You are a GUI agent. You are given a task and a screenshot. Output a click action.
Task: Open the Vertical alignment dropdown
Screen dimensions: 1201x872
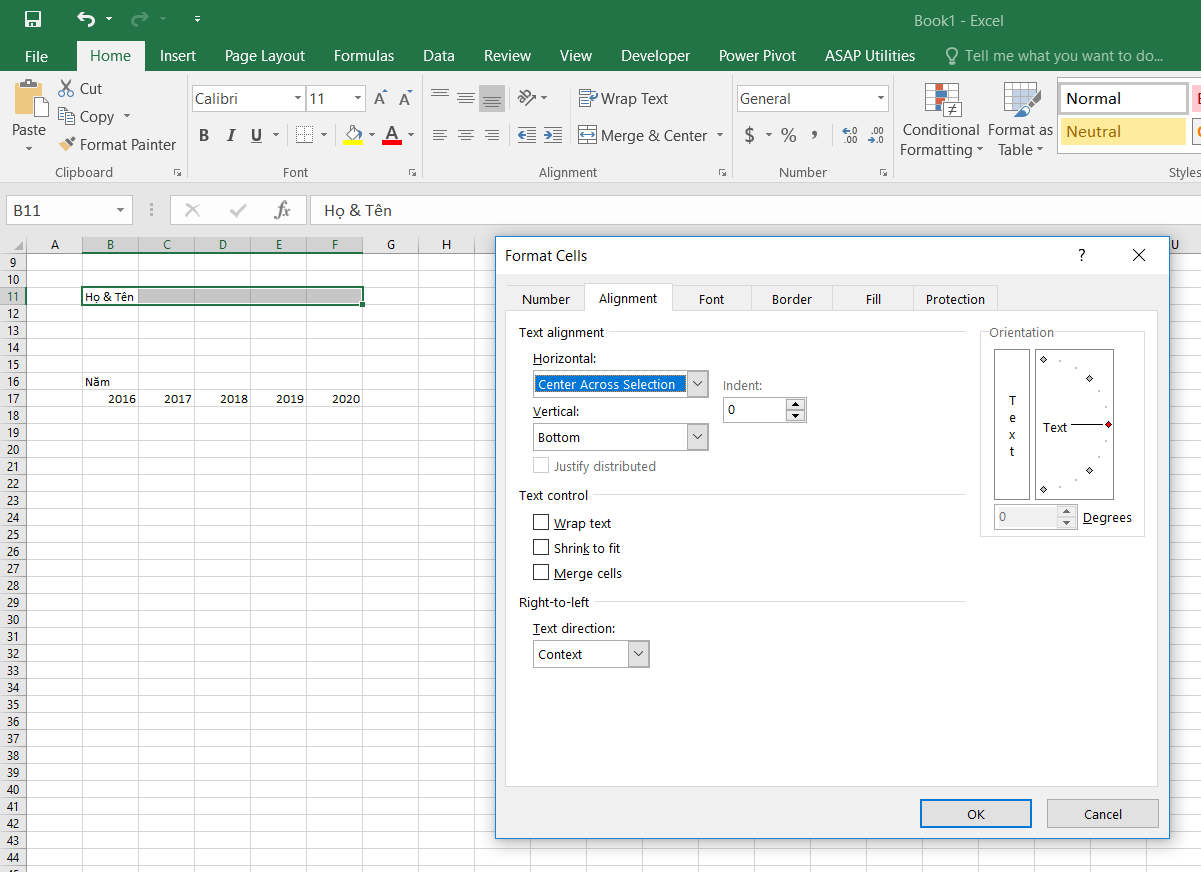[x=698, y=437]
